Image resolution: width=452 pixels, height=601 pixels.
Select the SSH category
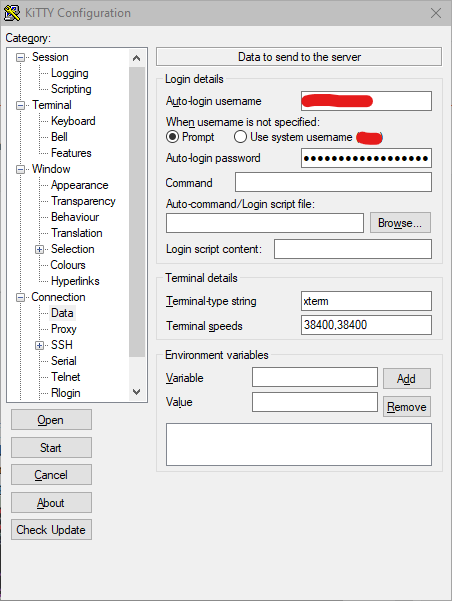tap(62, 345)
